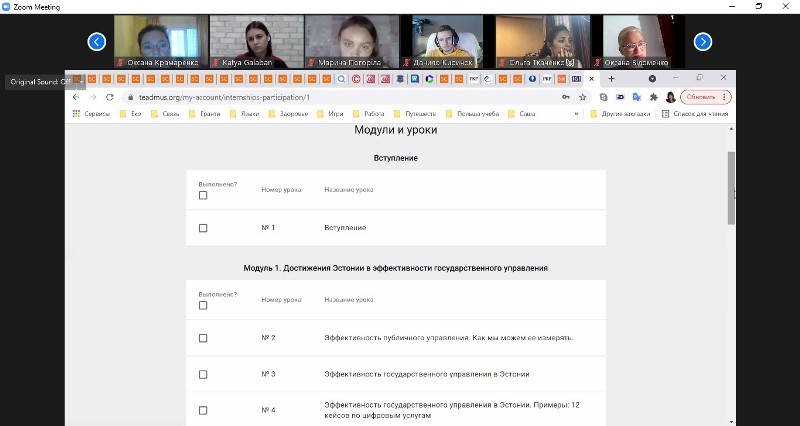The image size is (800, 426).
Task: Select Марина Погоріла video thumbnail
Action: (x=352, y=41)
